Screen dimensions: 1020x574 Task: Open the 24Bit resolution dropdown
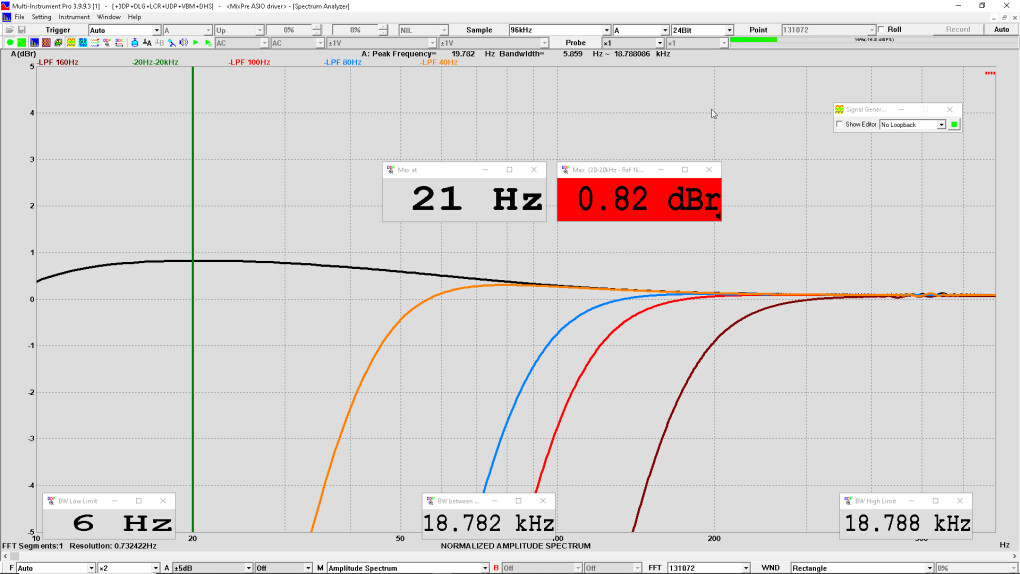tap(702, 30)
